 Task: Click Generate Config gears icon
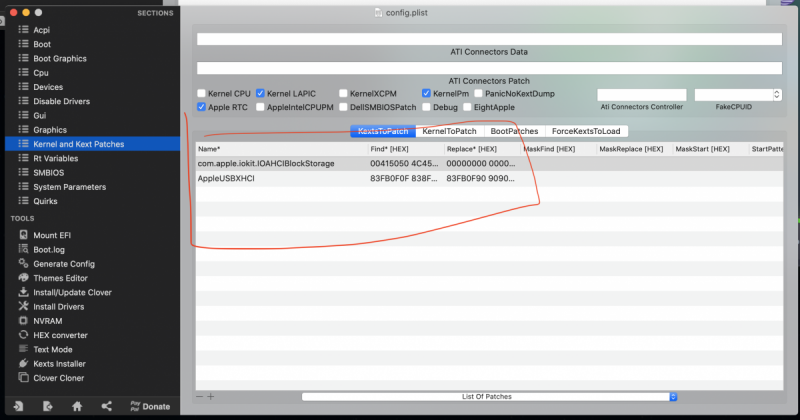pyautogui.click(x=23, y=263)
